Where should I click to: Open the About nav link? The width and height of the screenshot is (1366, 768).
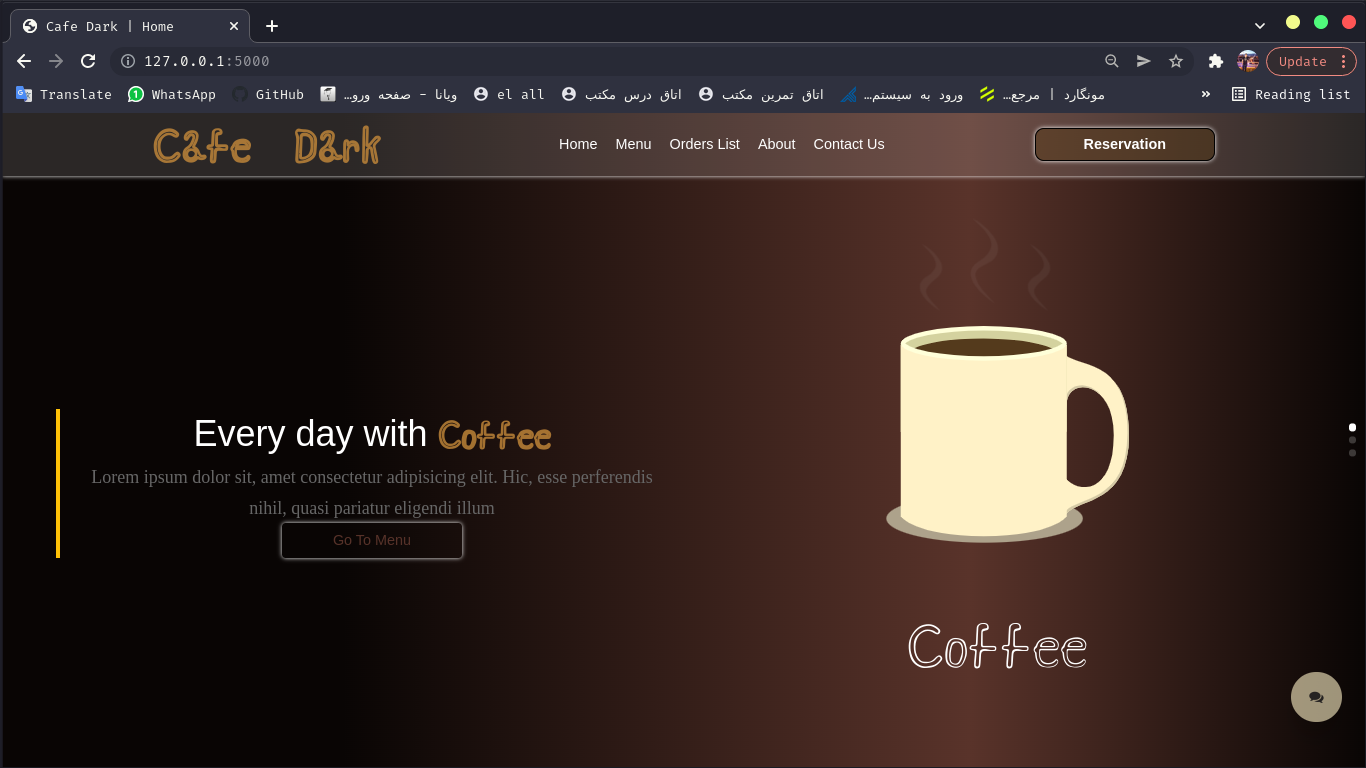[x=776, y=144]
